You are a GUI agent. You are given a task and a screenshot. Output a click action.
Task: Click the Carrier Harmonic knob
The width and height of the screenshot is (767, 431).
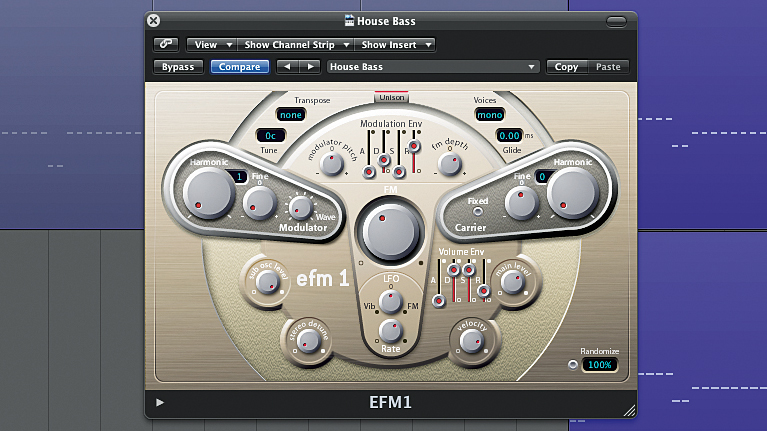pyautogui.click(x=572, y=194)
